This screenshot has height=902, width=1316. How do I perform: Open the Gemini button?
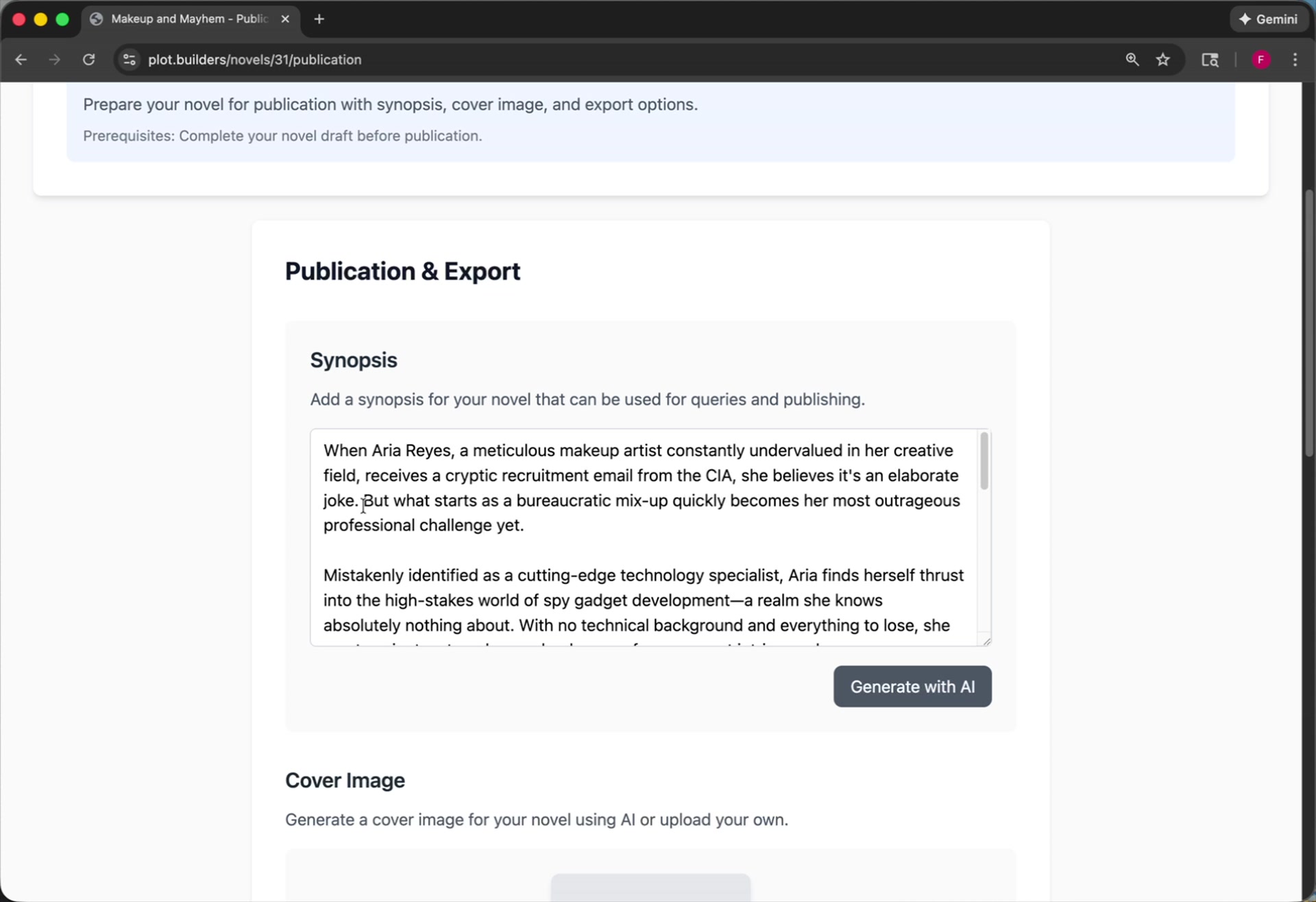click(x=1269, y=19)
